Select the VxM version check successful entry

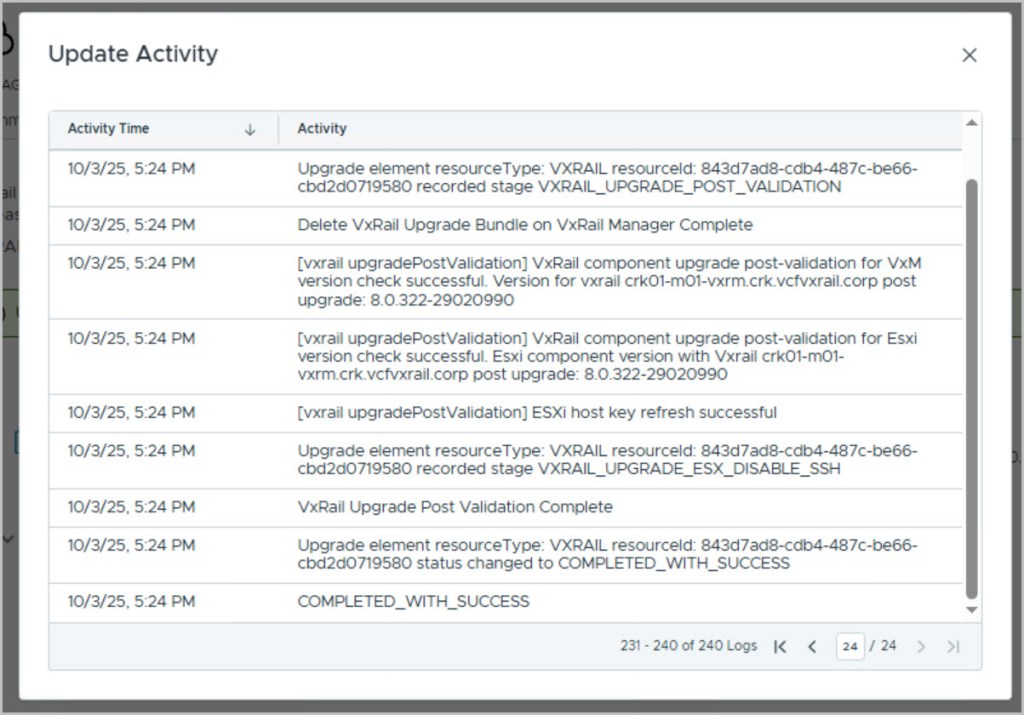505,282
